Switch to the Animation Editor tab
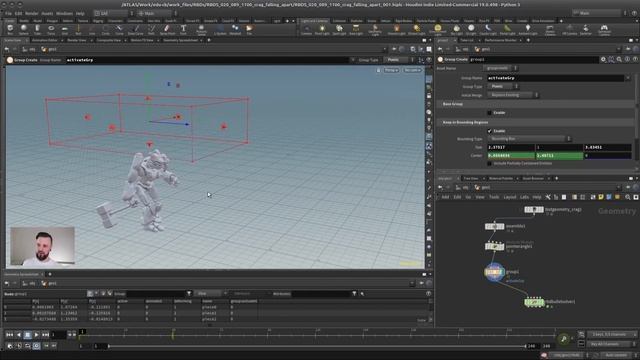 (44, 40)
